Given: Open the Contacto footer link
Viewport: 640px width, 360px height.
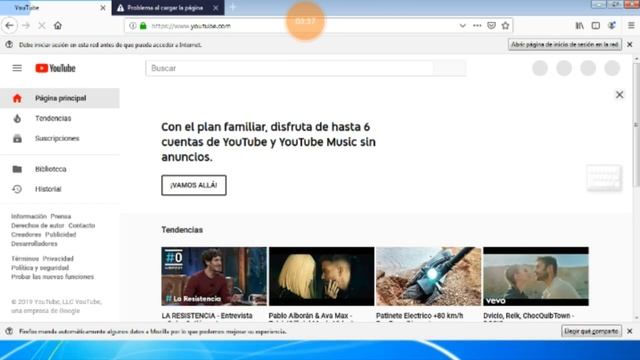Looking at the screenshot, I should tap(82, 226).
